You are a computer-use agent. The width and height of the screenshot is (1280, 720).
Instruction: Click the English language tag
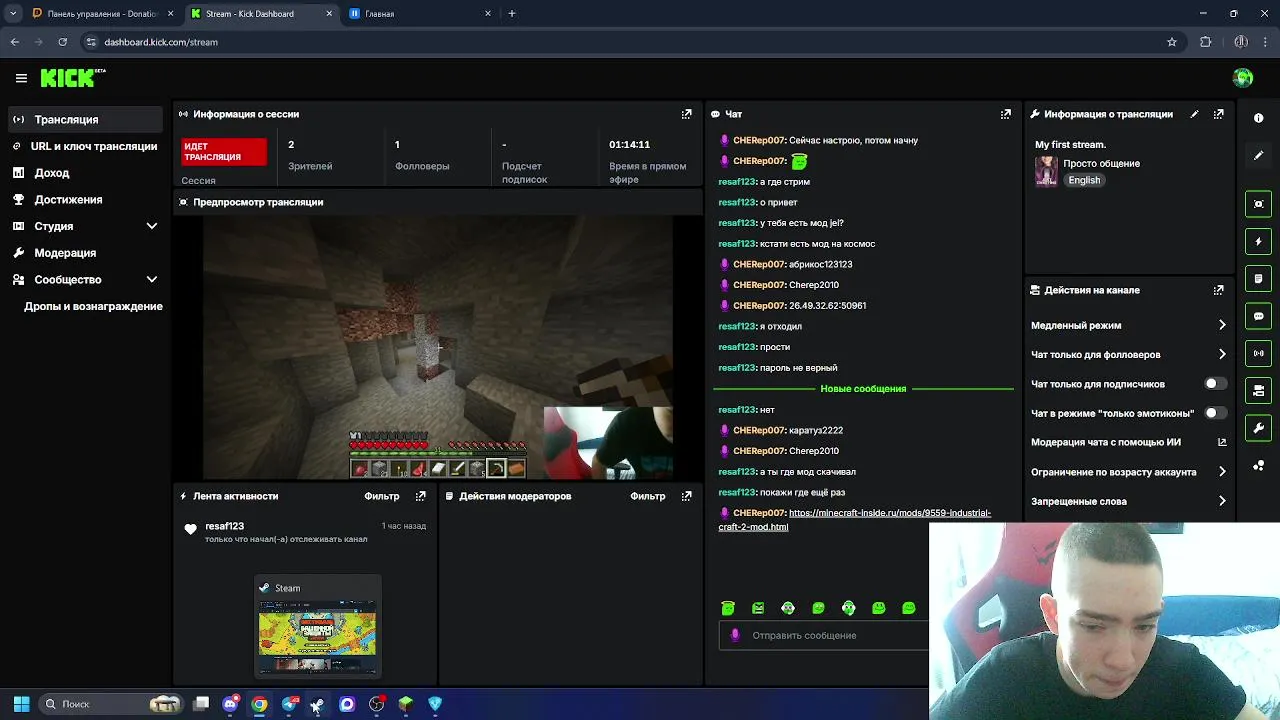pyautogui.click(x=1084, y=180)
